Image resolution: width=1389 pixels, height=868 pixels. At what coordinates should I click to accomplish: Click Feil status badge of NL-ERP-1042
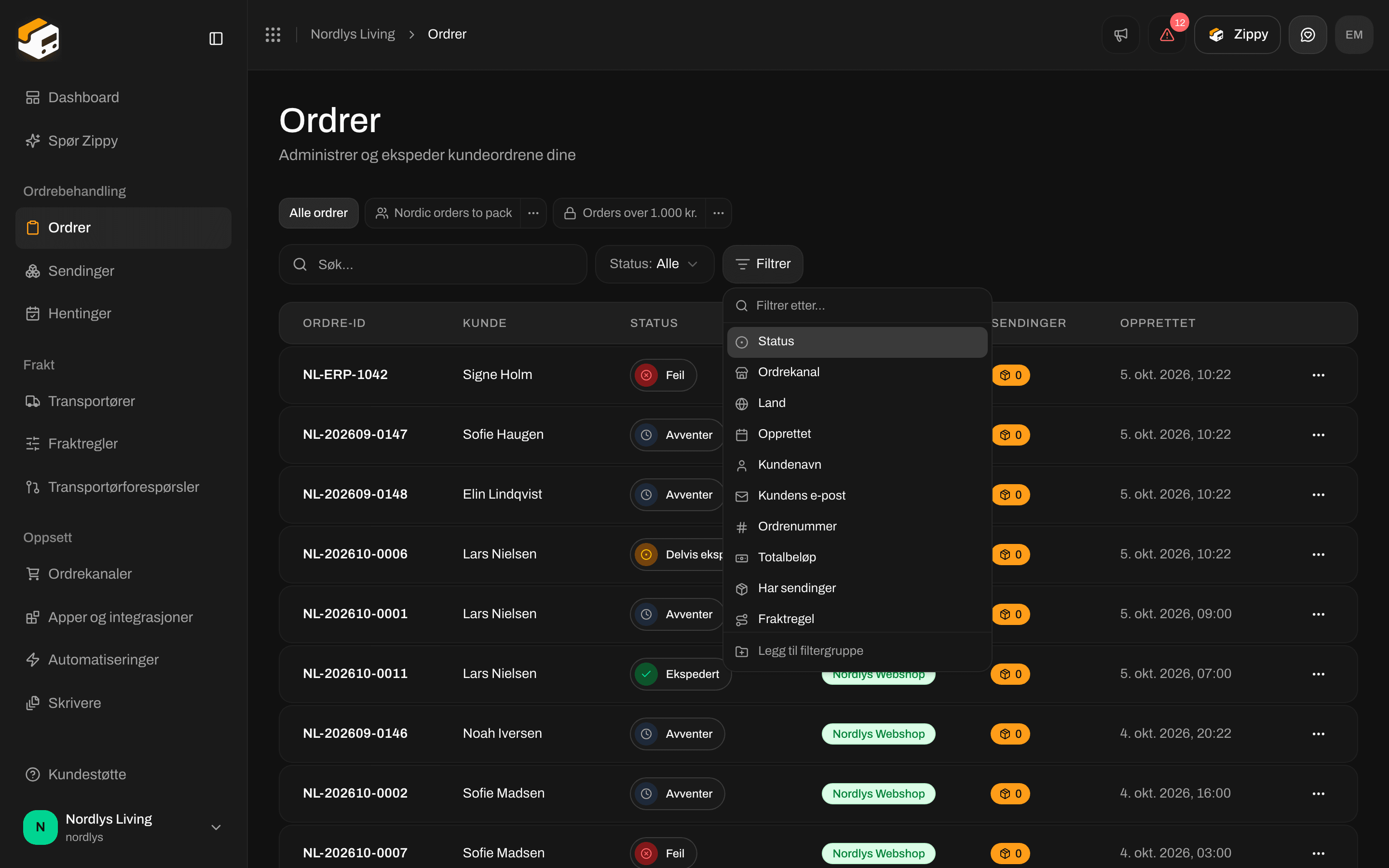(x=664, y=375)
